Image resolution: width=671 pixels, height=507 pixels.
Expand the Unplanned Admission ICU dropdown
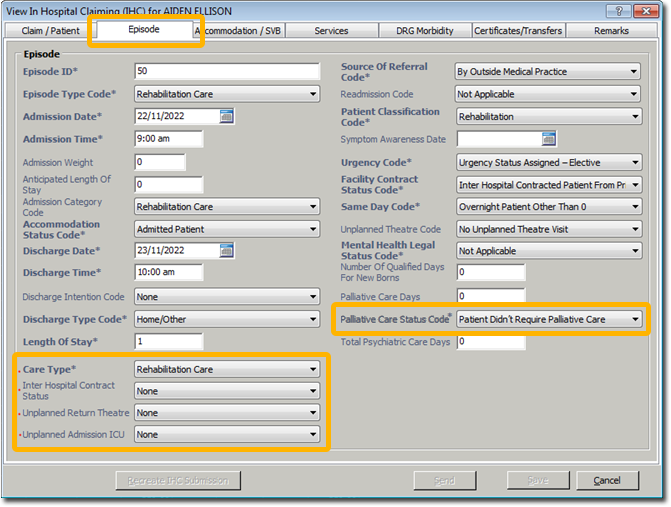coord(313,434)
